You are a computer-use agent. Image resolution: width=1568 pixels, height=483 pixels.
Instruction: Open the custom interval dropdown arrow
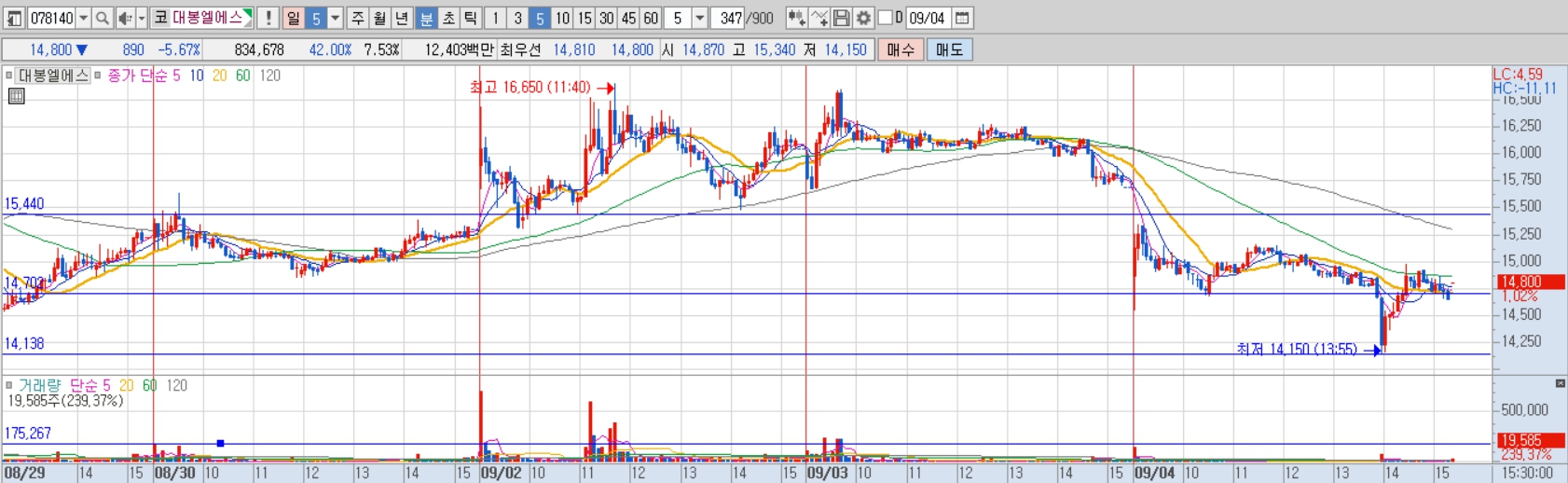700,18
